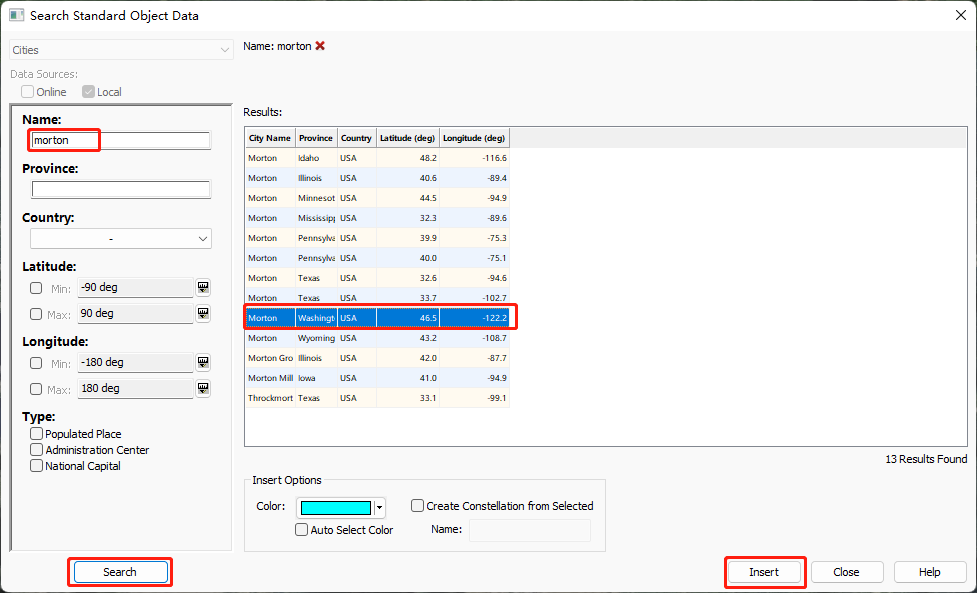
Task: Open unit options icon for Longitude Min
Action: [203, 362]
